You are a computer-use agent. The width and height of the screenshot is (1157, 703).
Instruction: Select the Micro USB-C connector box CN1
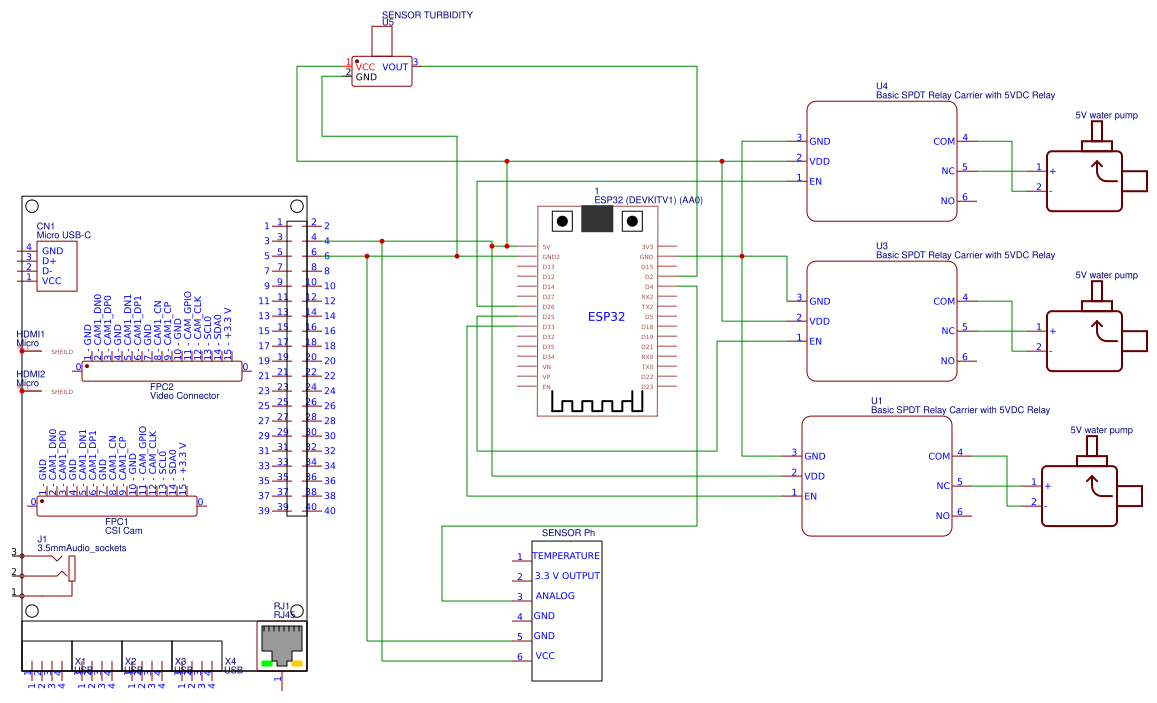[x=56, y=266]
